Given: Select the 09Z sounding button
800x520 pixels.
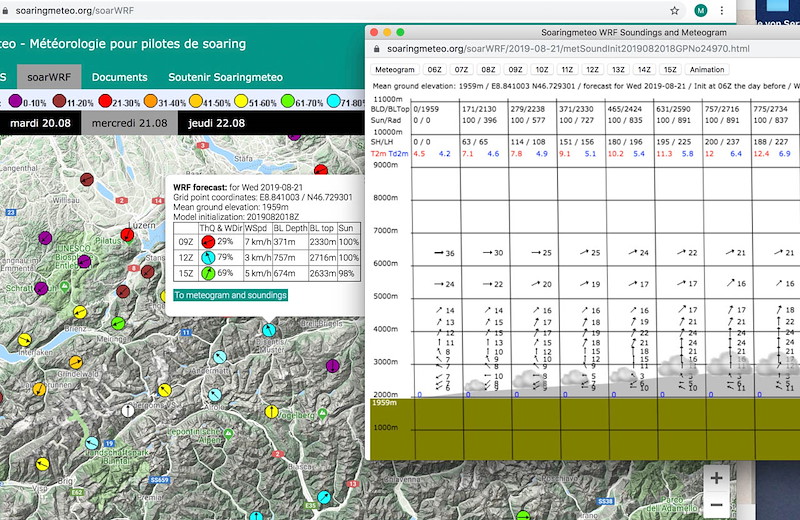Looking at the screenshot, I should [x=515, y=69].
